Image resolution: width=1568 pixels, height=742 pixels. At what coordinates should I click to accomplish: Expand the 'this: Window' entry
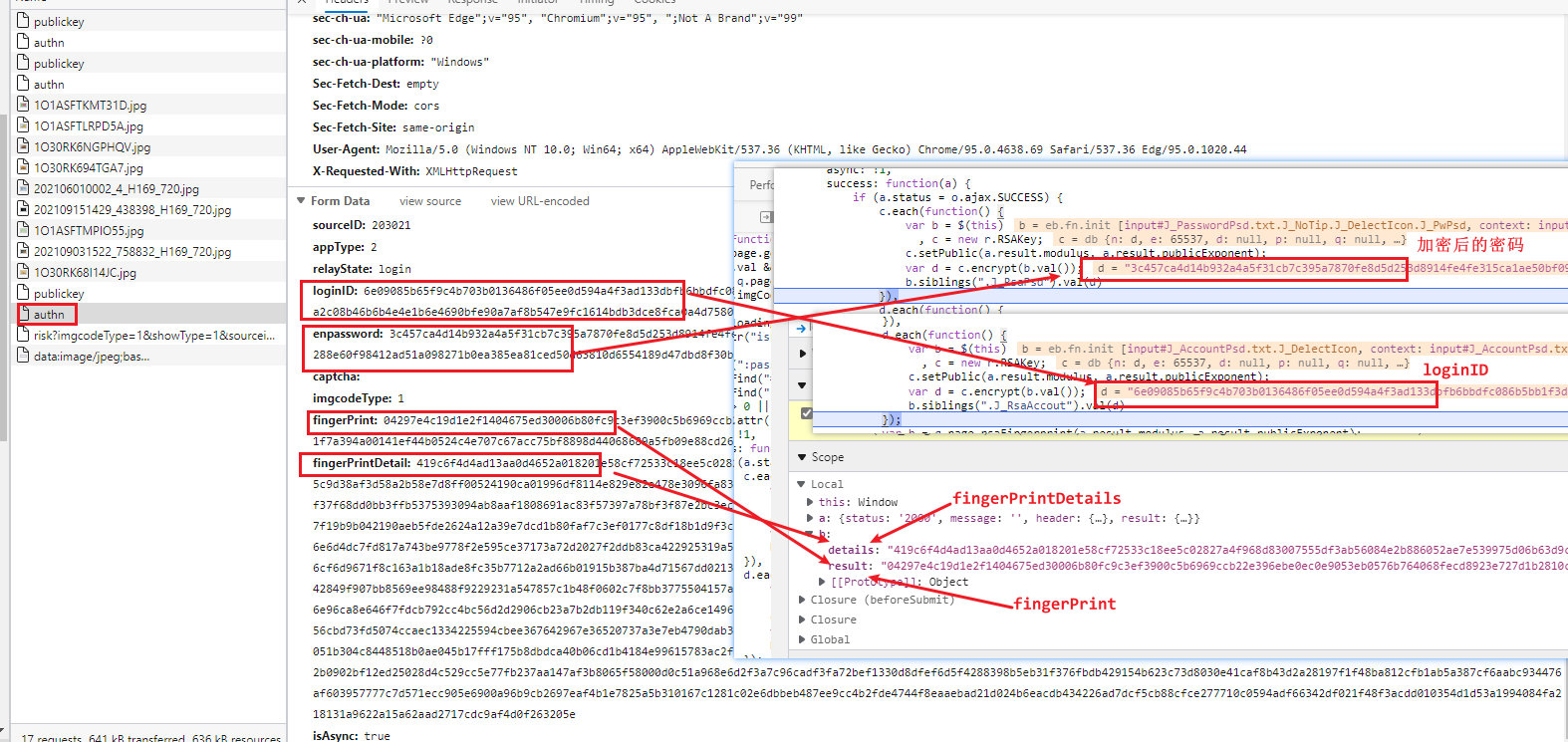810,502
